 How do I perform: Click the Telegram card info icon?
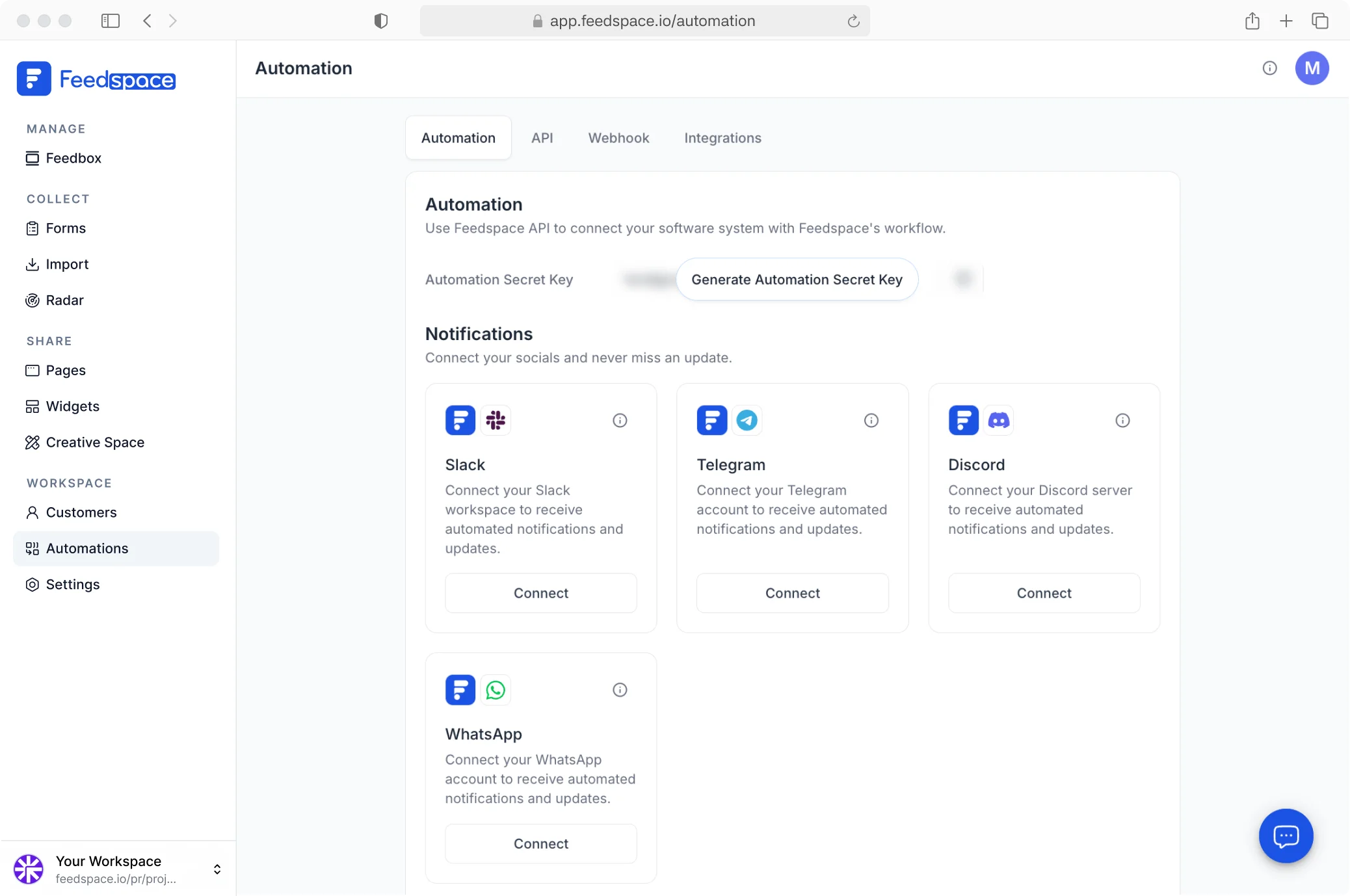tap(871, 420)
